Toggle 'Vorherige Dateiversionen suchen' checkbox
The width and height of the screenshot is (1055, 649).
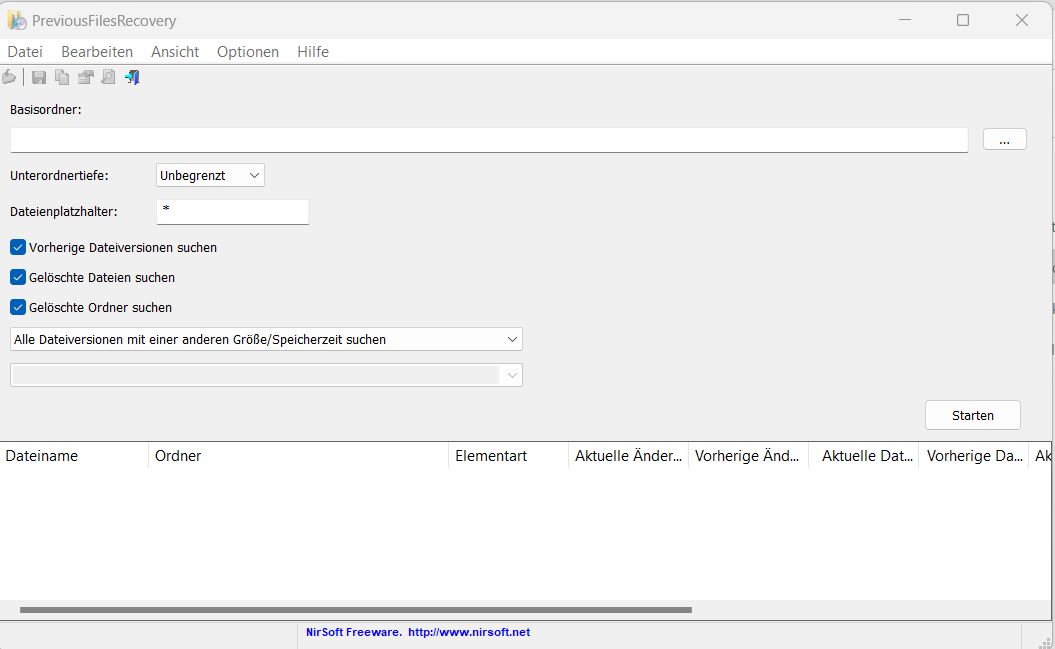pyautogui.click(x=18, y=247)
